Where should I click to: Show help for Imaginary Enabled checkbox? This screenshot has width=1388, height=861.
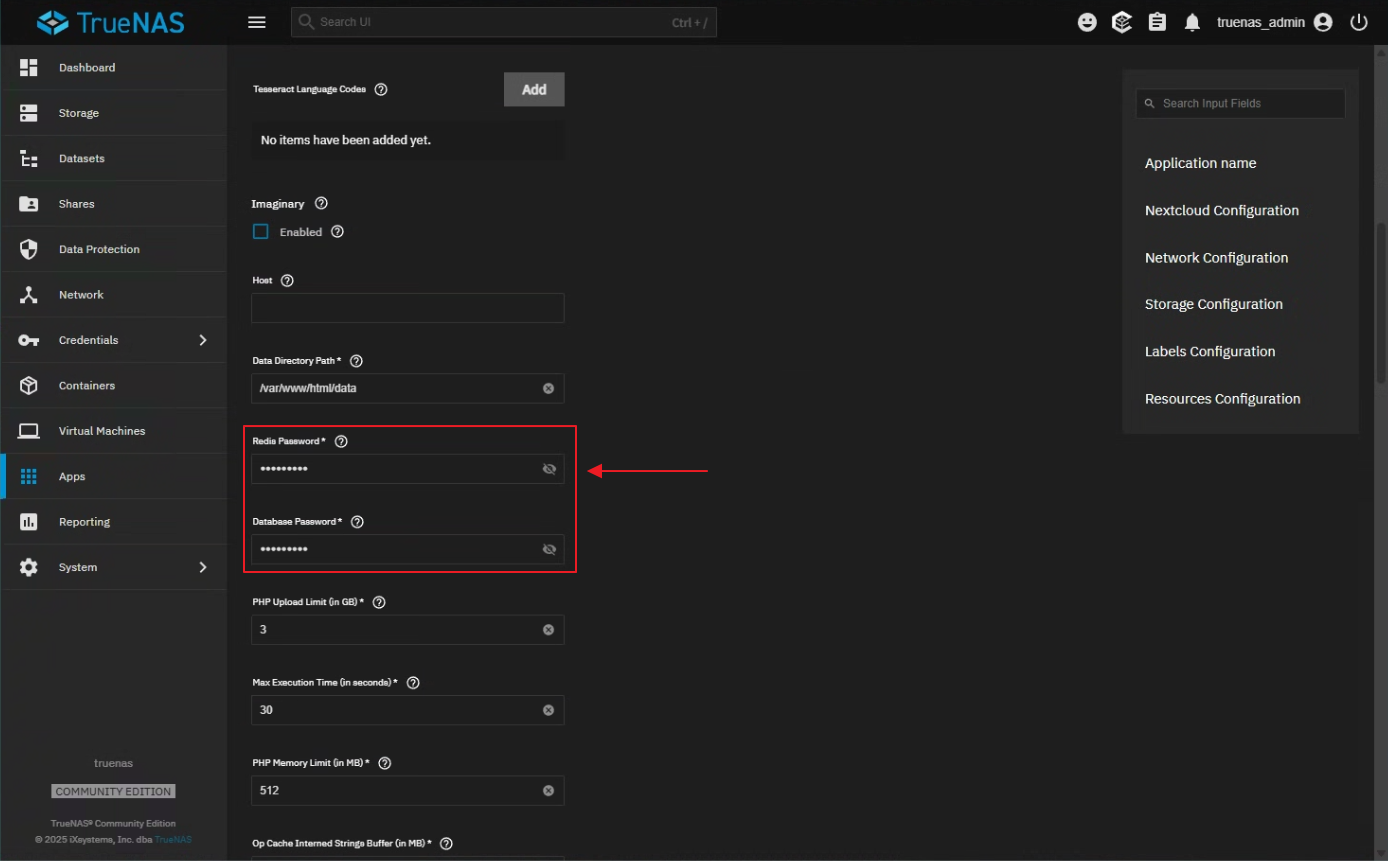point(337,231)
